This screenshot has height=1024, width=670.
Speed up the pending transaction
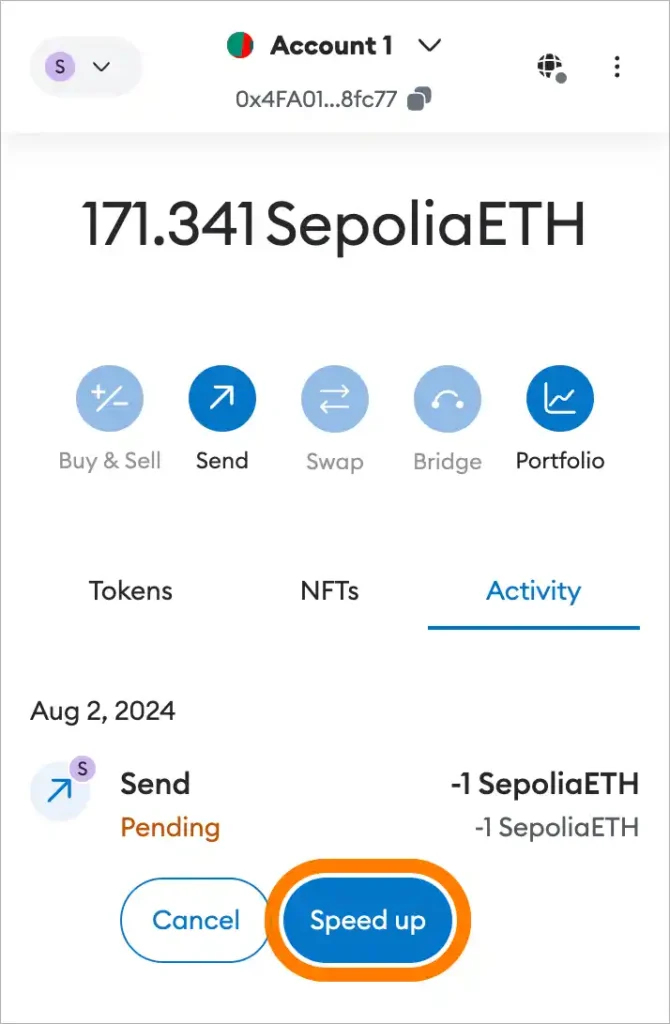367,920
